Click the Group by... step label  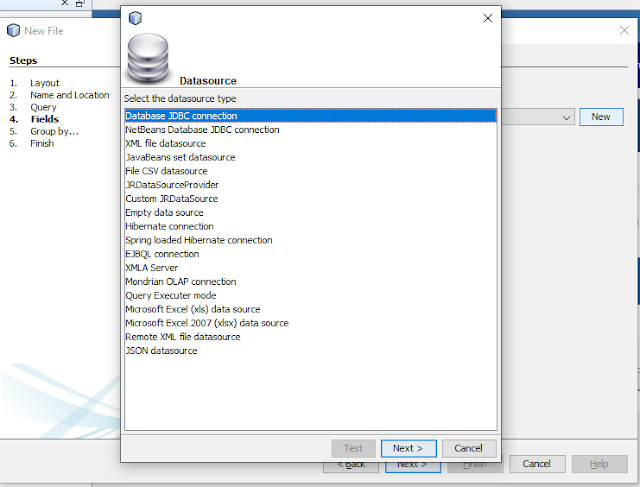coord(54,131)
